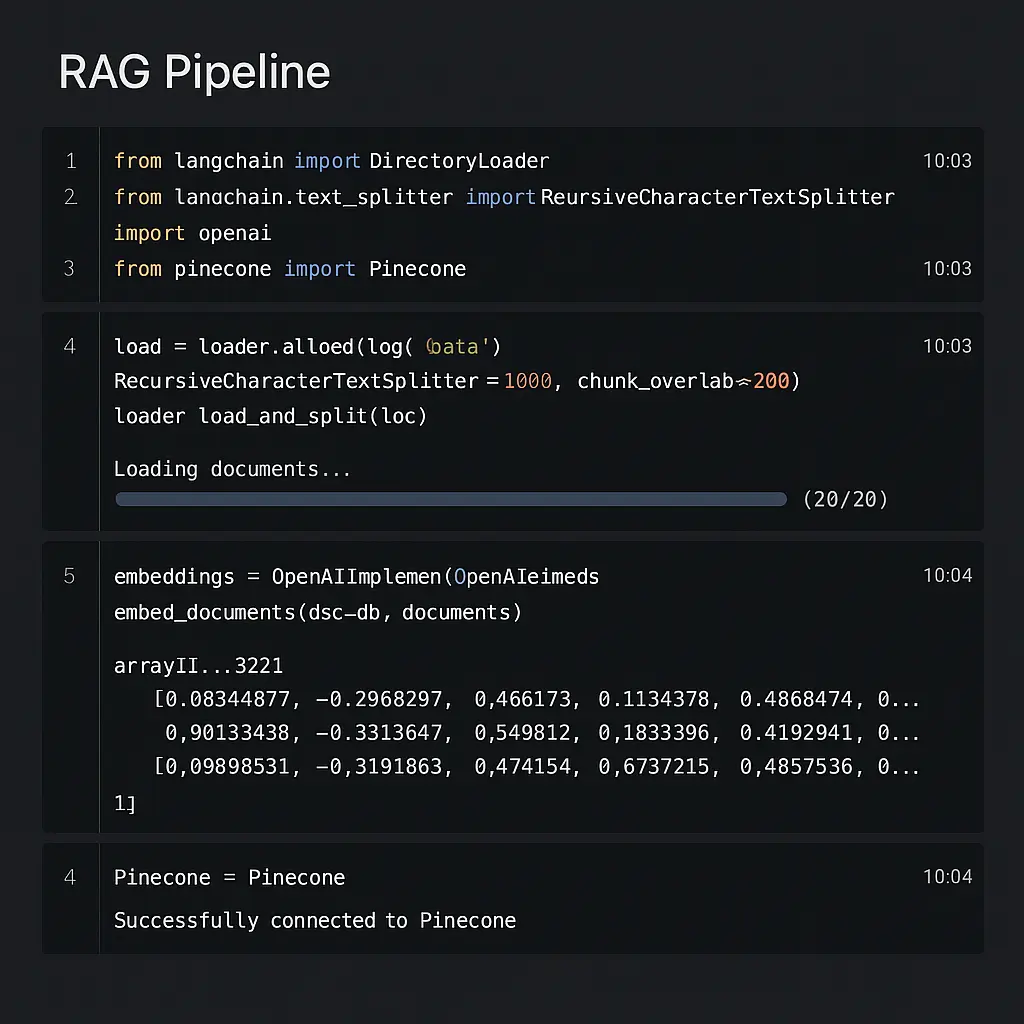
Task: Click the from pinecone import Pinecone line
Action: (x=290, y=269)
